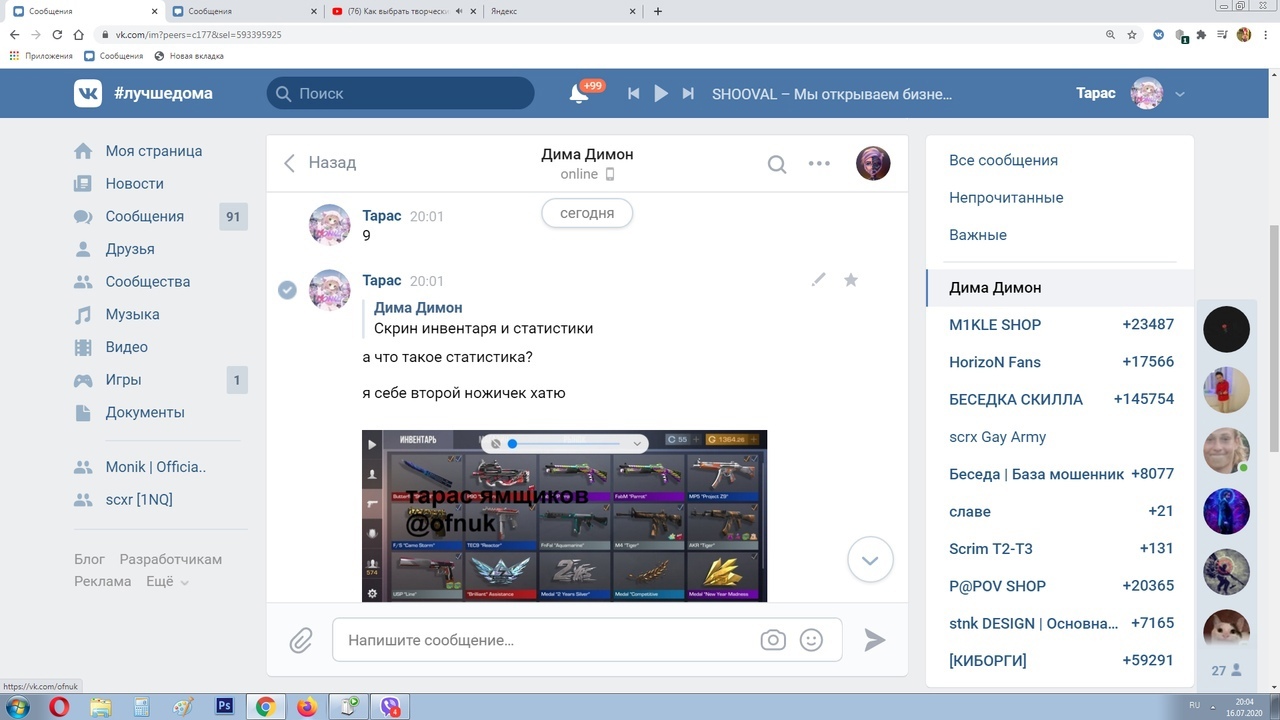Mark message as important with star
1280x720 pixels.
click(x=851, y=280)
